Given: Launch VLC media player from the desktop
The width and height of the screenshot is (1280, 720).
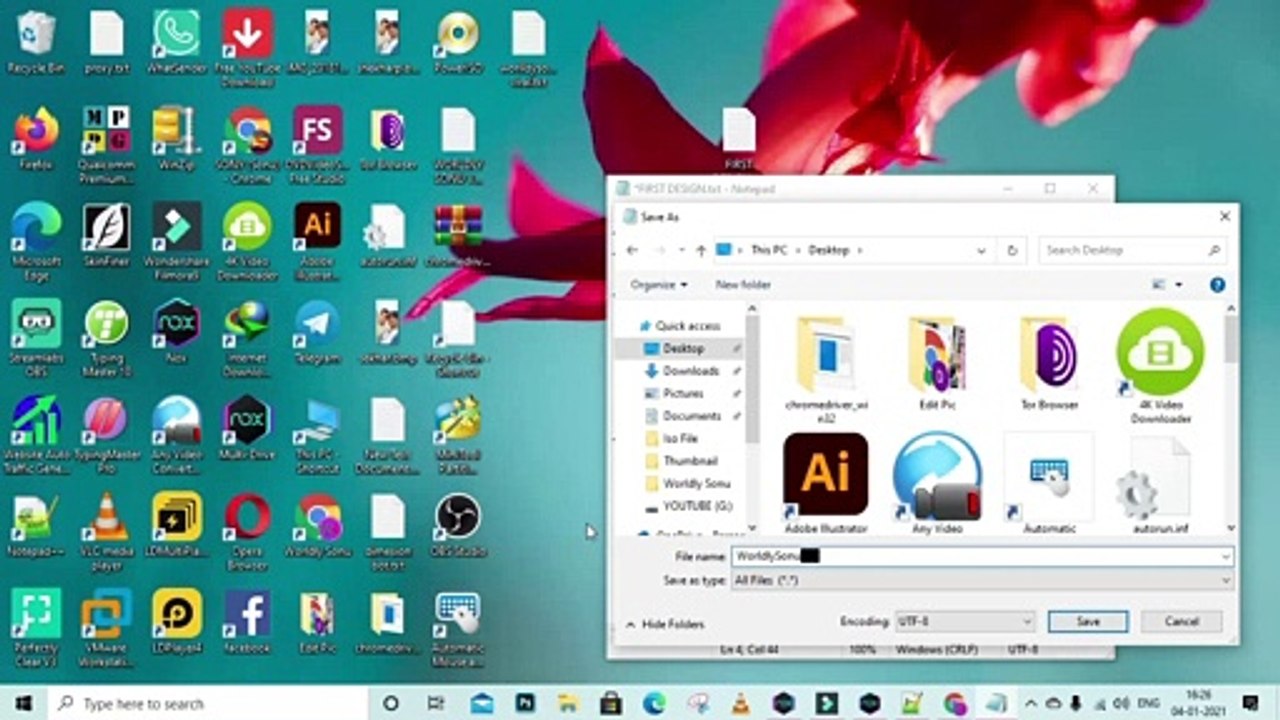Looking at the screenshot, I should coord(106,531).
